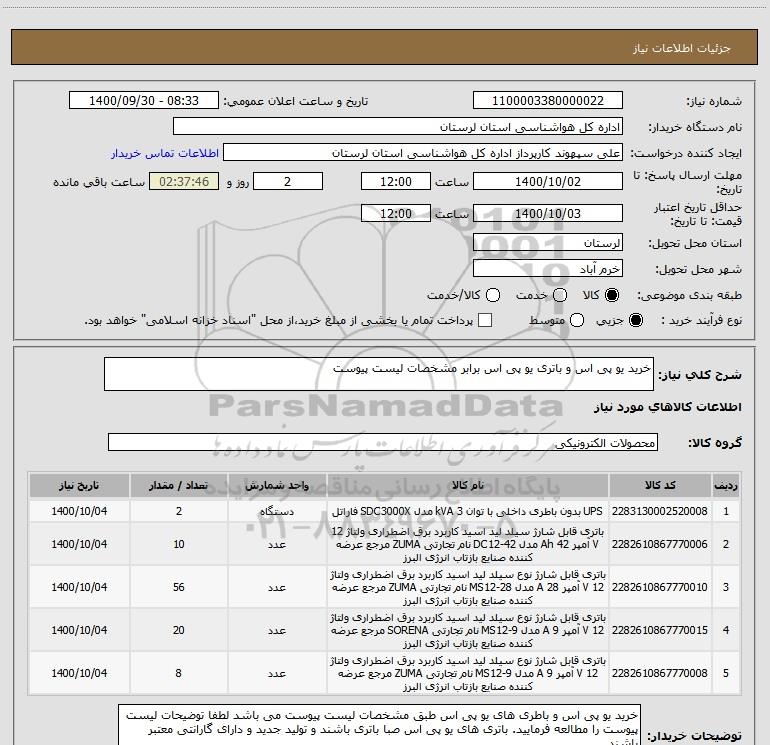Viewport: 770px width, 745px height.
Task: Click the price validity hour field 12:00
Action: (x=396, y=214)
